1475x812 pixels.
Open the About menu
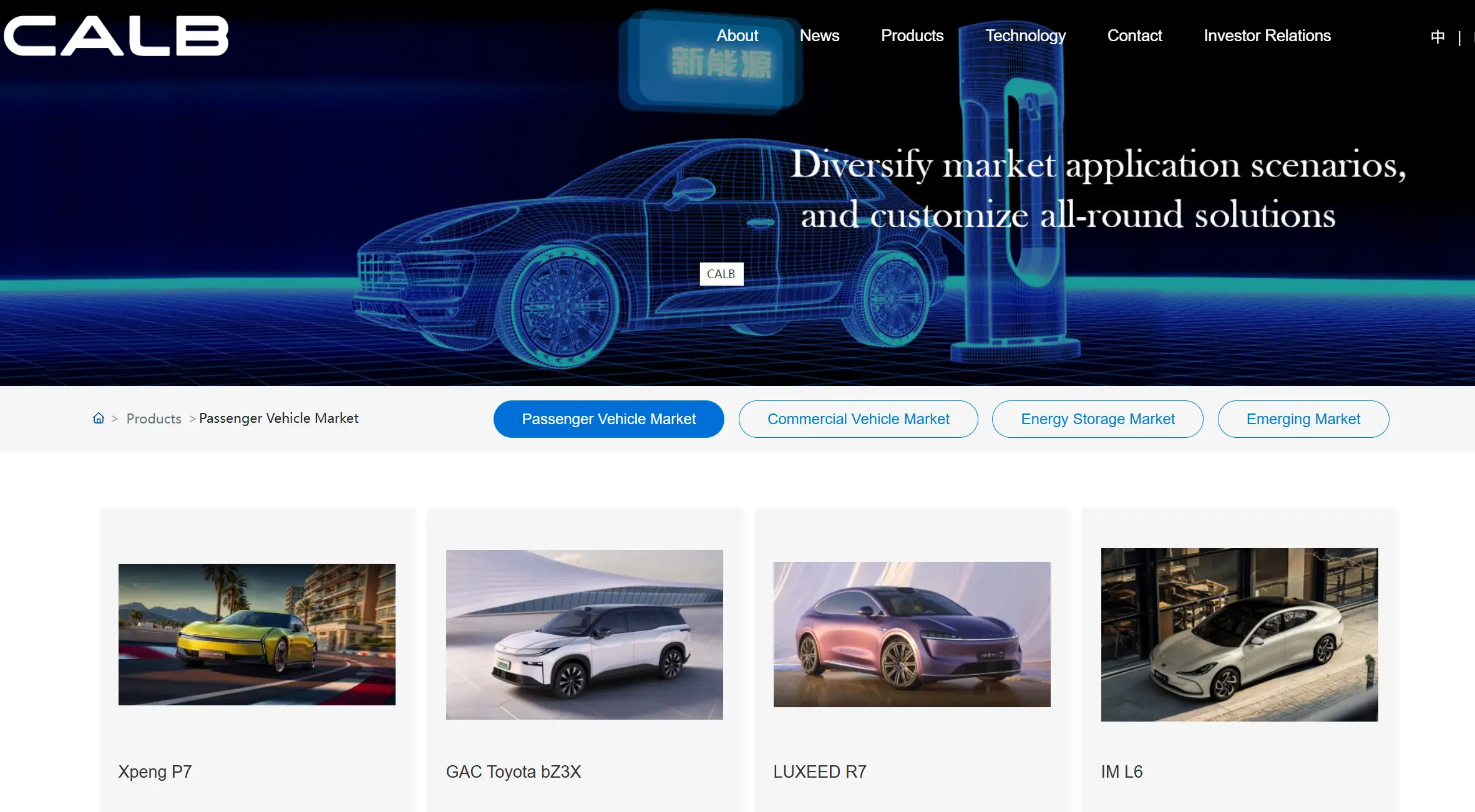(737, 36)
